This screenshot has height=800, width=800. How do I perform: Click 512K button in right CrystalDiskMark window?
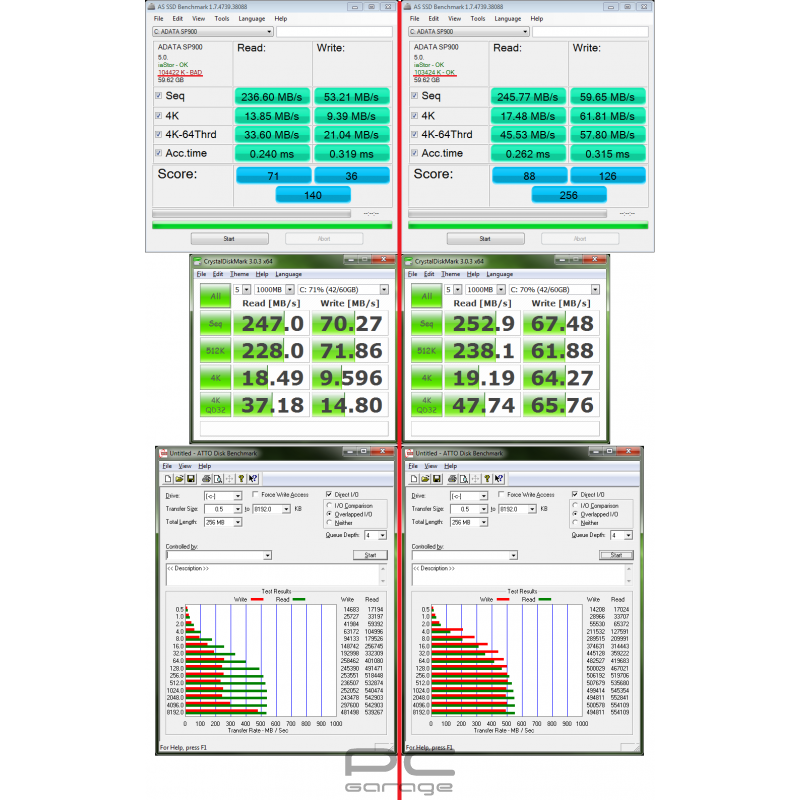click(427, 351)
